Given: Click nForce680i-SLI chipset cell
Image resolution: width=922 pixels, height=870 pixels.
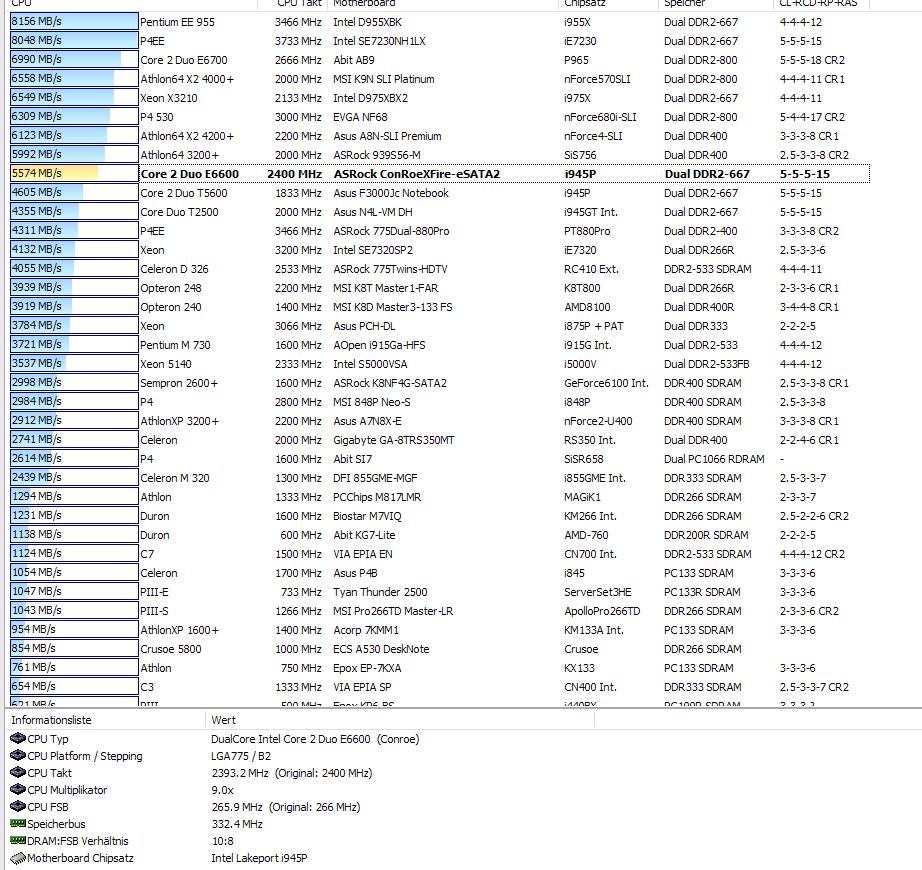Looking at the screenshot, I should (600, 117).
